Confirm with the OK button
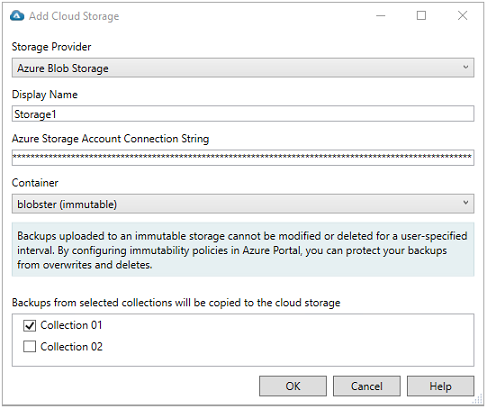This screenshot has width=487, height=409. [x=293, y=386]
